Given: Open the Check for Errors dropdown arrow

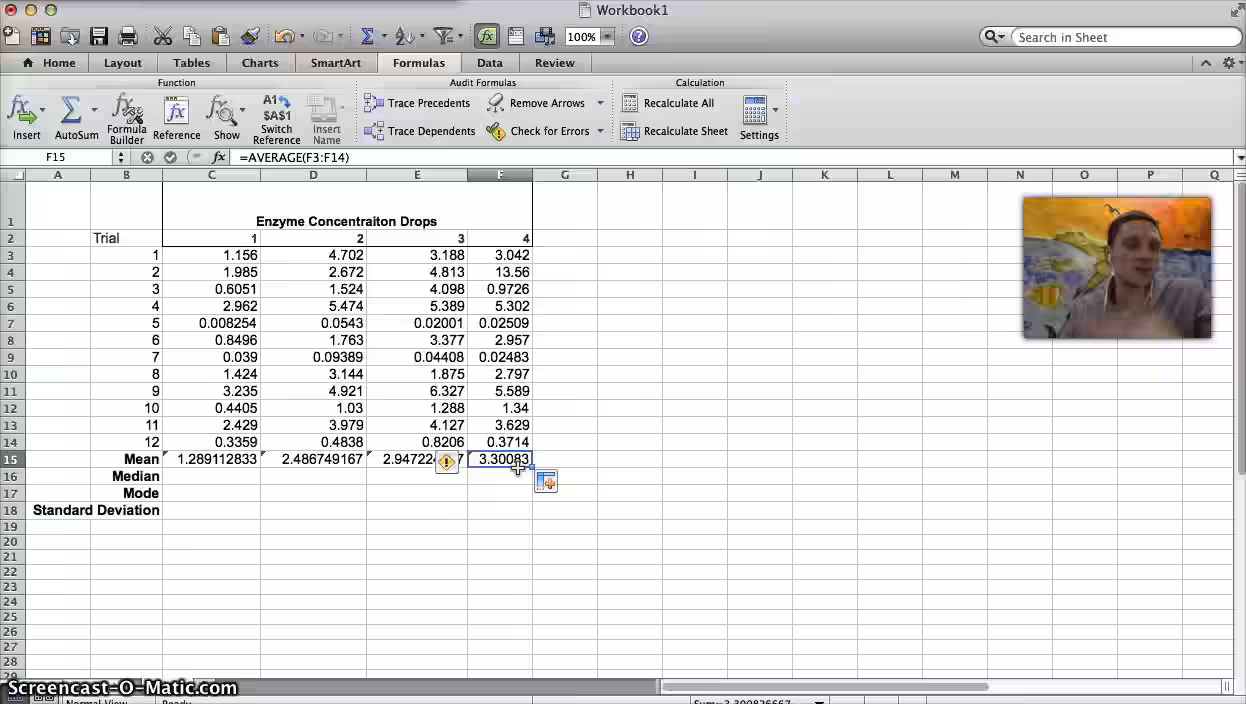Looking at the screenshot, I should 600,131.
